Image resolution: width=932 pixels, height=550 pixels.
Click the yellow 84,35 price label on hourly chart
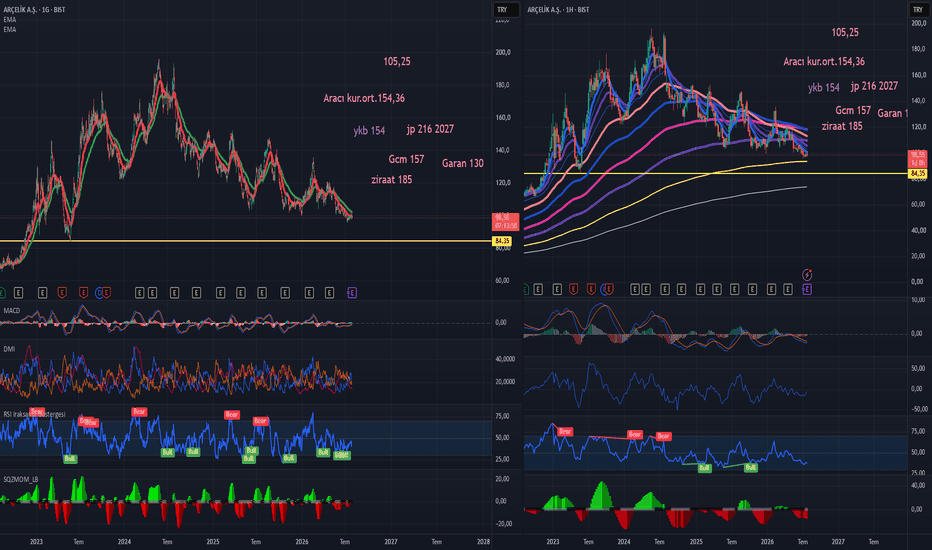pyautogui.click(x=918, y=174)
